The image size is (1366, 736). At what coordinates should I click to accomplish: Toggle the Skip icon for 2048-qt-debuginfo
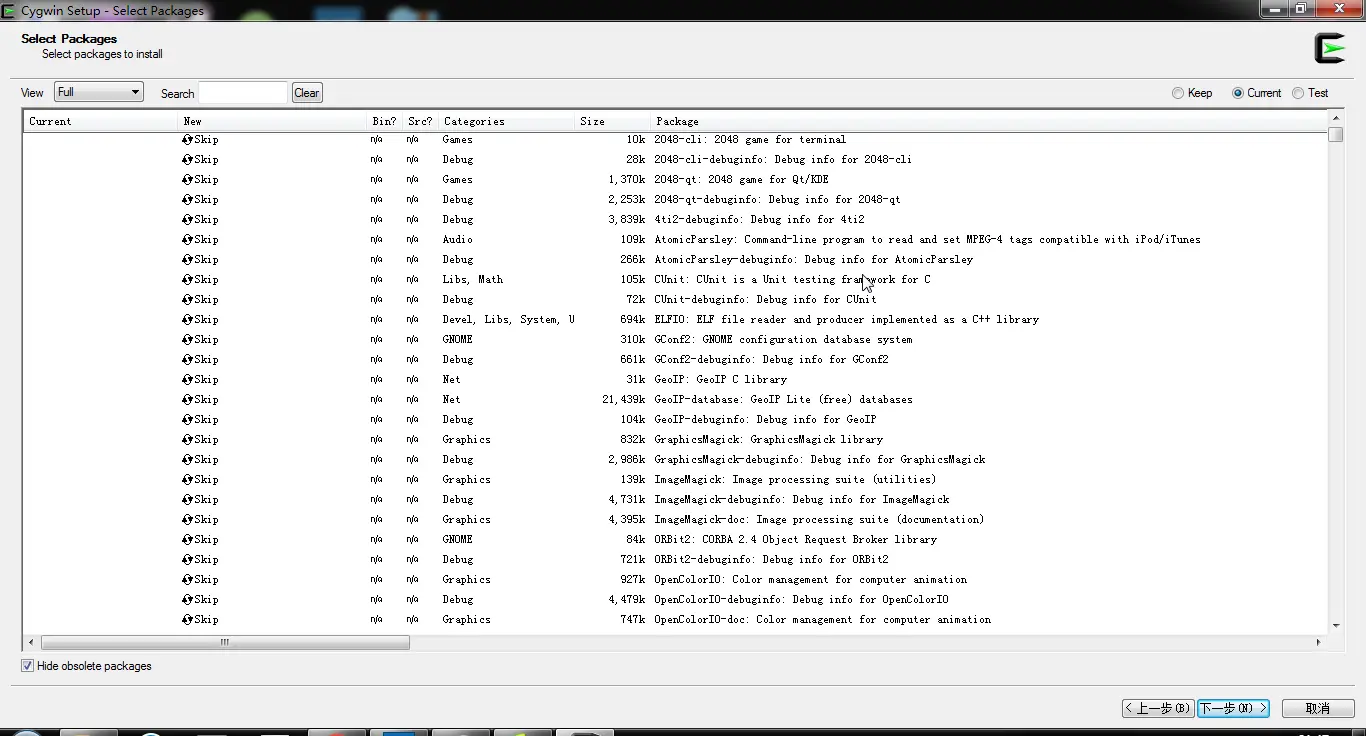[x=187, y=200]
